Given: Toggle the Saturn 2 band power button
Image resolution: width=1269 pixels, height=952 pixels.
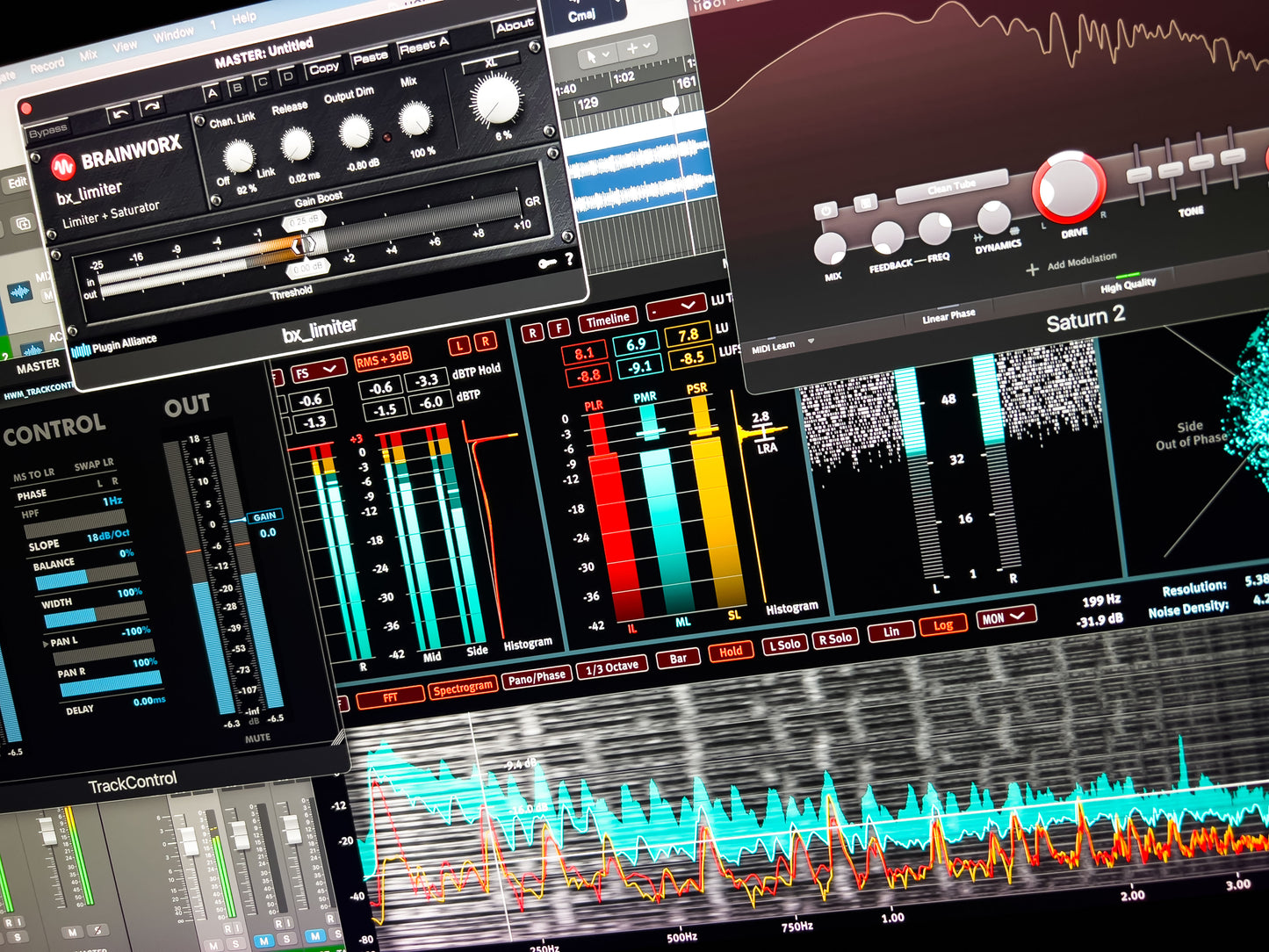Looking at the screenshot, I should (x=826, y=211).
